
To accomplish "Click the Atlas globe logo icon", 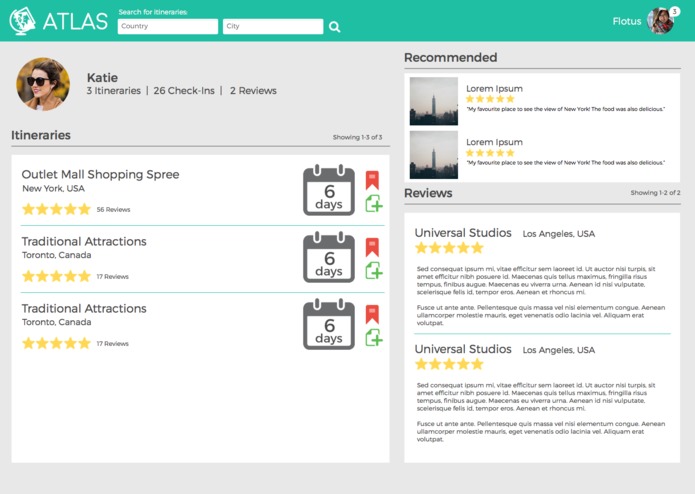I will [x=23, y=21].
